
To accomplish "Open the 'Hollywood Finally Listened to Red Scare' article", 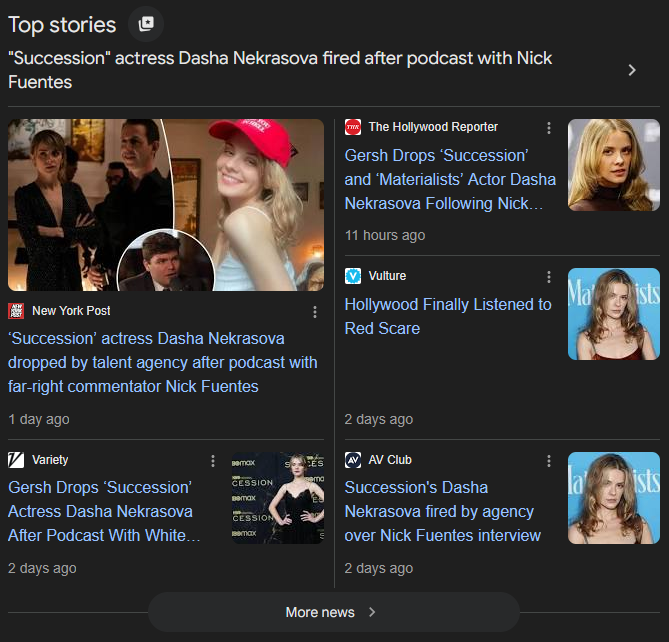I will coord(447,316).
